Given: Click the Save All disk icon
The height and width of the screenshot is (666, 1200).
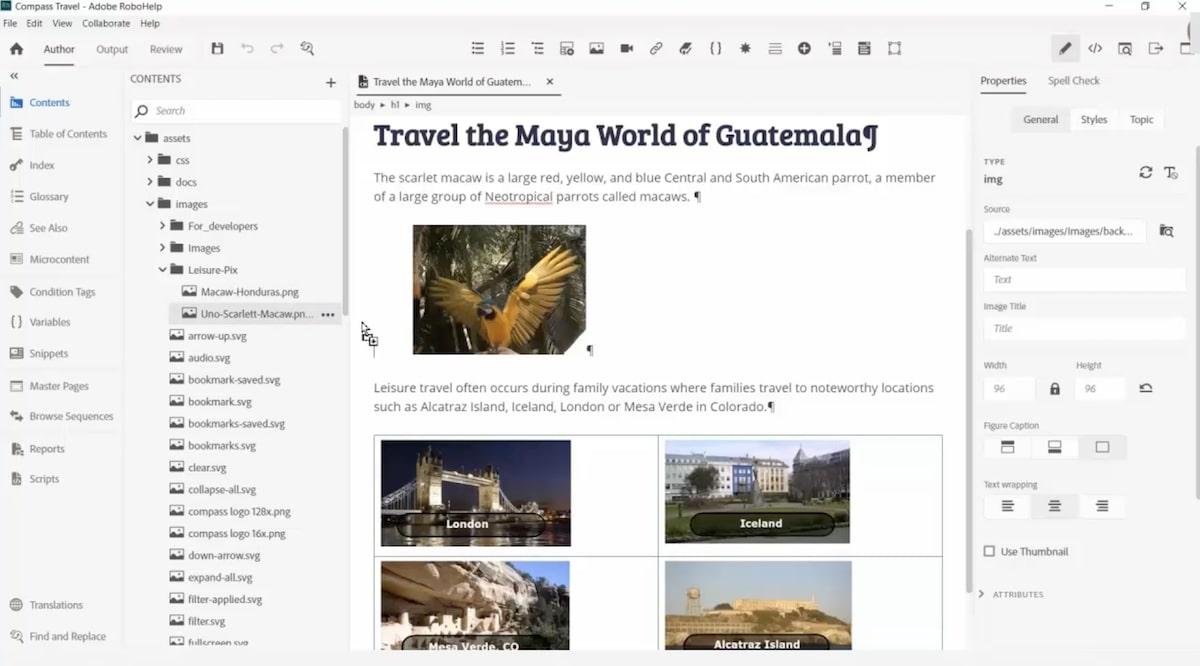Looking at the screenshot, I should click(218, 48).
